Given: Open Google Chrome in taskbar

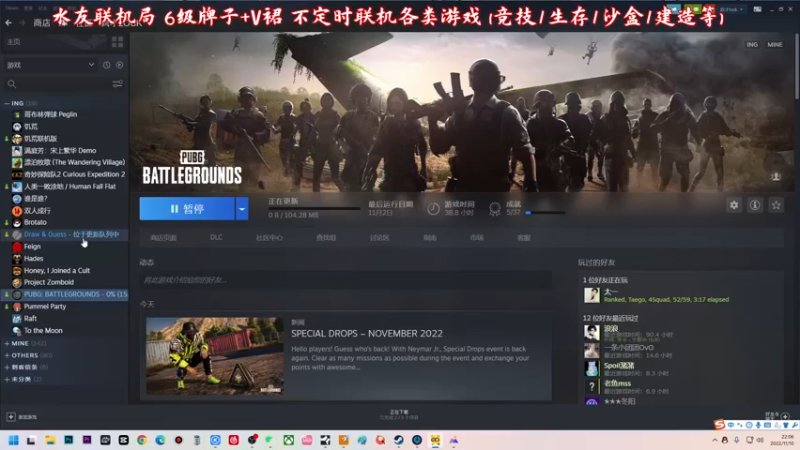Looking at the screenshot, I should 142,440.
